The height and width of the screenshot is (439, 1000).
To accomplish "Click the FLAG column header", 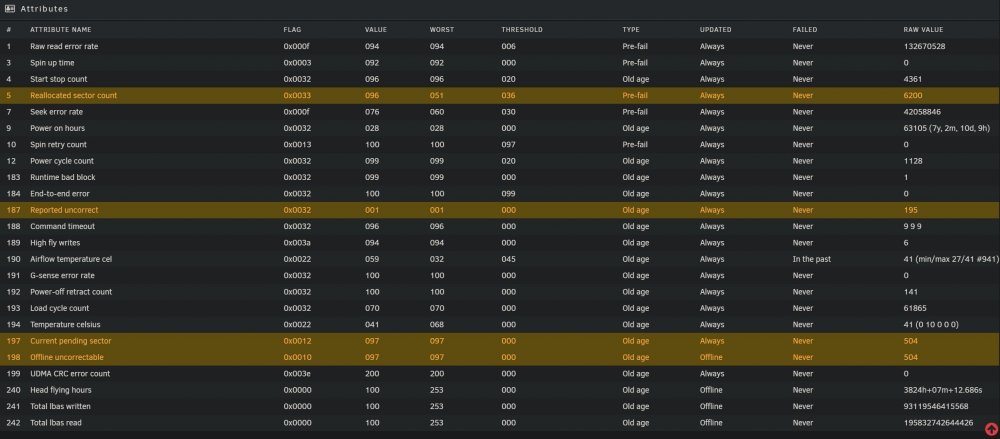I will click(292, 30).
